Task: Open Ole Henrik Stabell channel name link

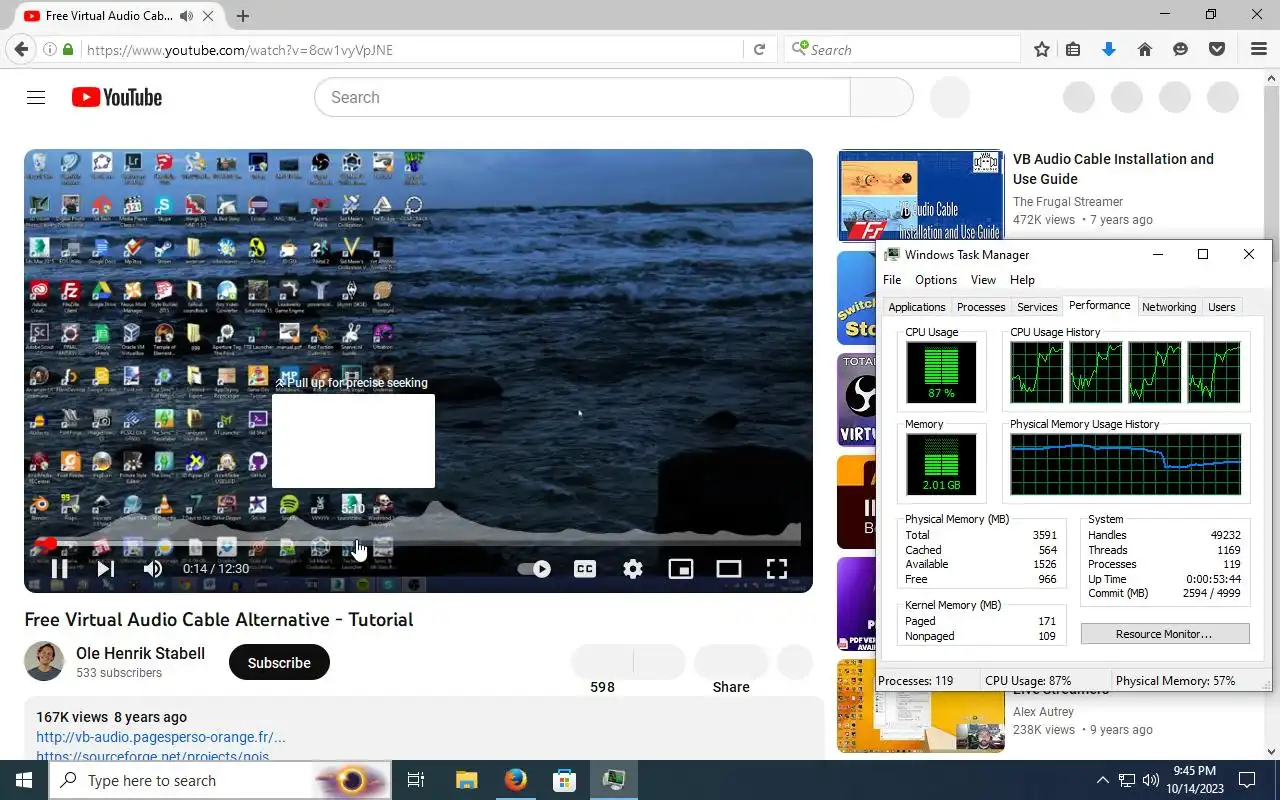Action: click(x=140, y=653)
